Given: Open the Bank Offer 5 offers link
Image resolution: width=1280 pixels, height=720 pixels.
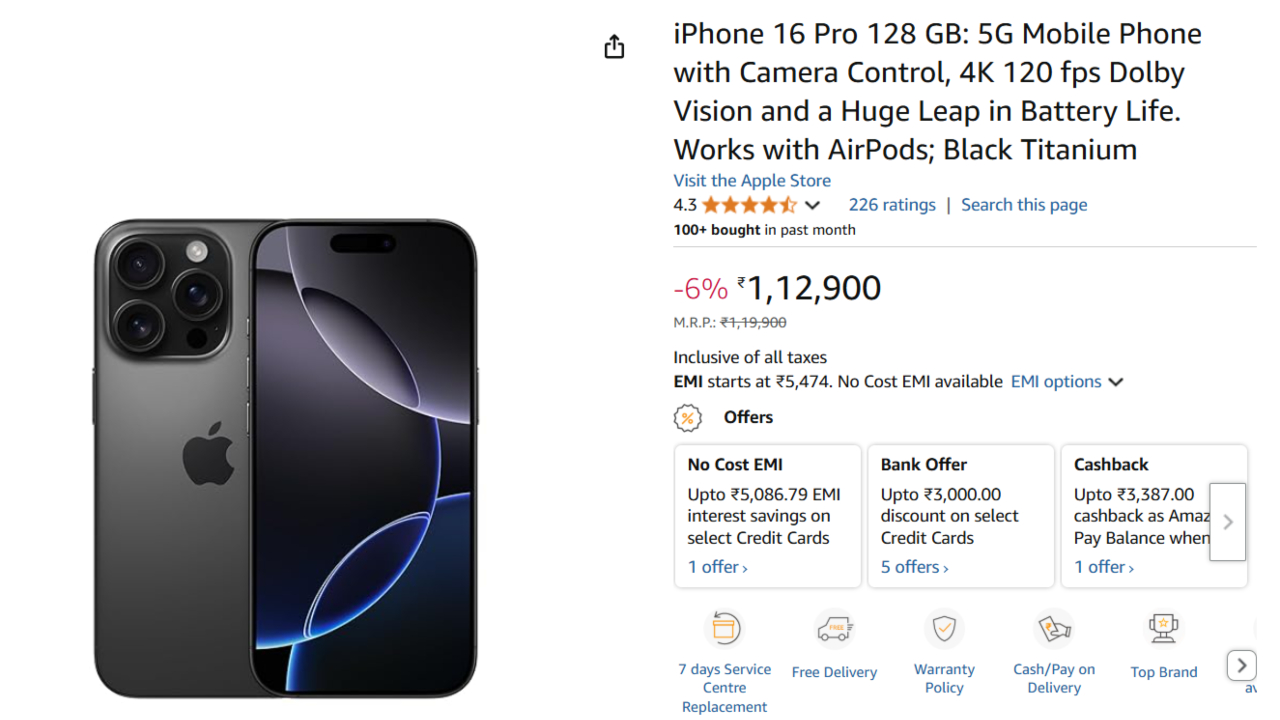Looking at the screenshot, I should click(914, 567).
